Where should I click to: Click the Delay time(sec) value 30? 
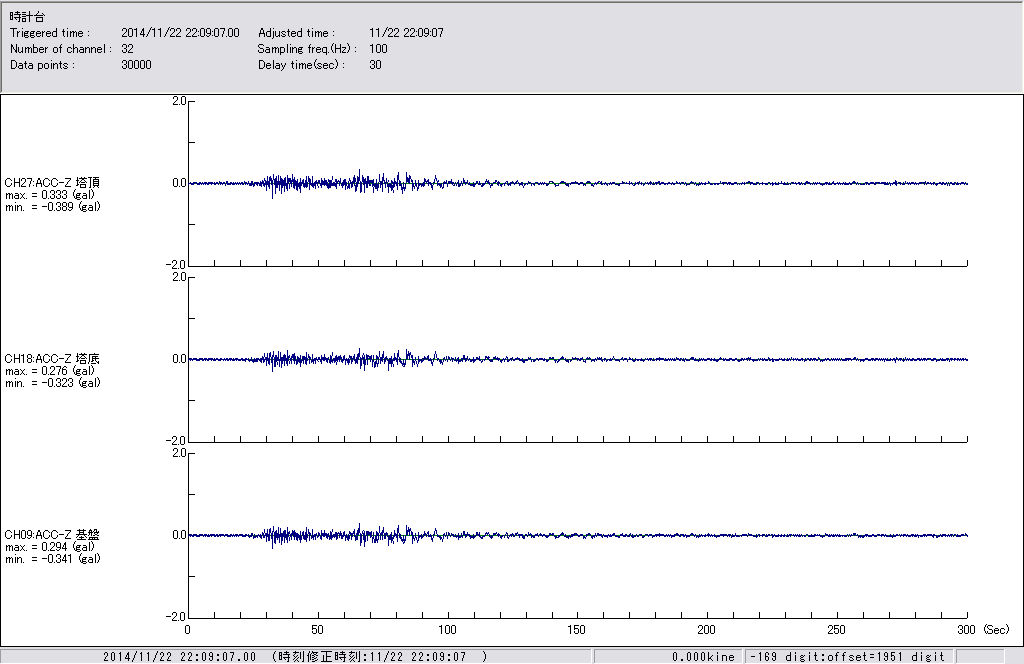(375, 65)
